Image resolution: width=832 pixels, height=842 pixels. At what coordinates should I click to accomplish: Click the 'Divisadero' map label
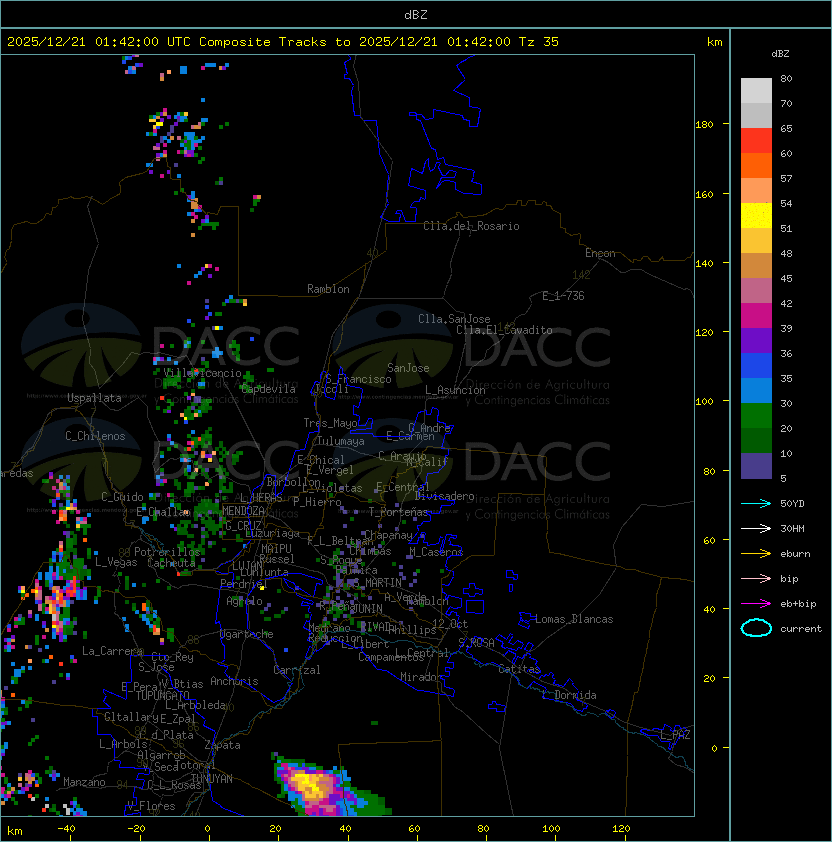pos(444,496)
